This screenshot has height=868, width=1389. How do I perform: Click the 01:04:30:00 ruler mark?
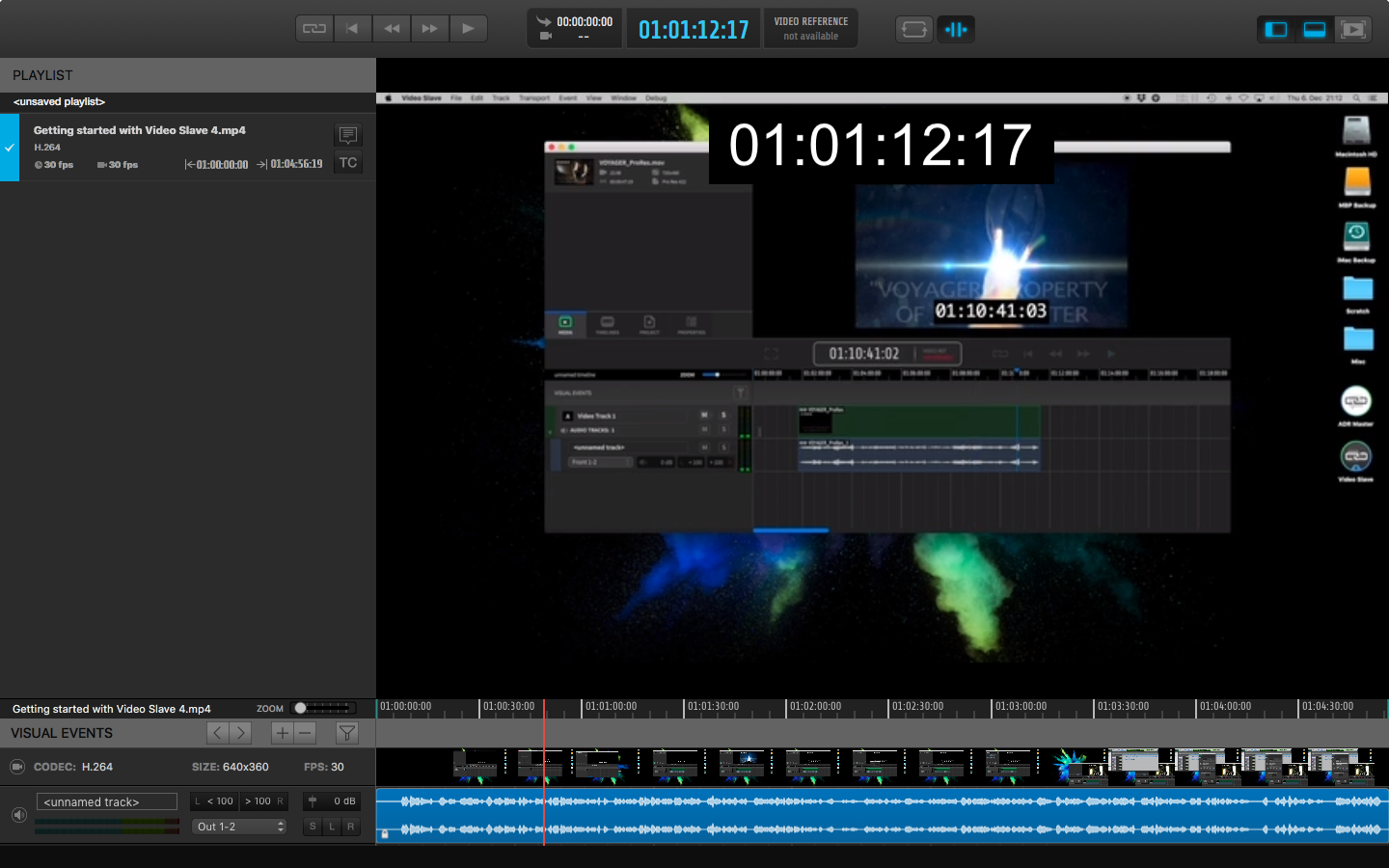coord(1327,707)
